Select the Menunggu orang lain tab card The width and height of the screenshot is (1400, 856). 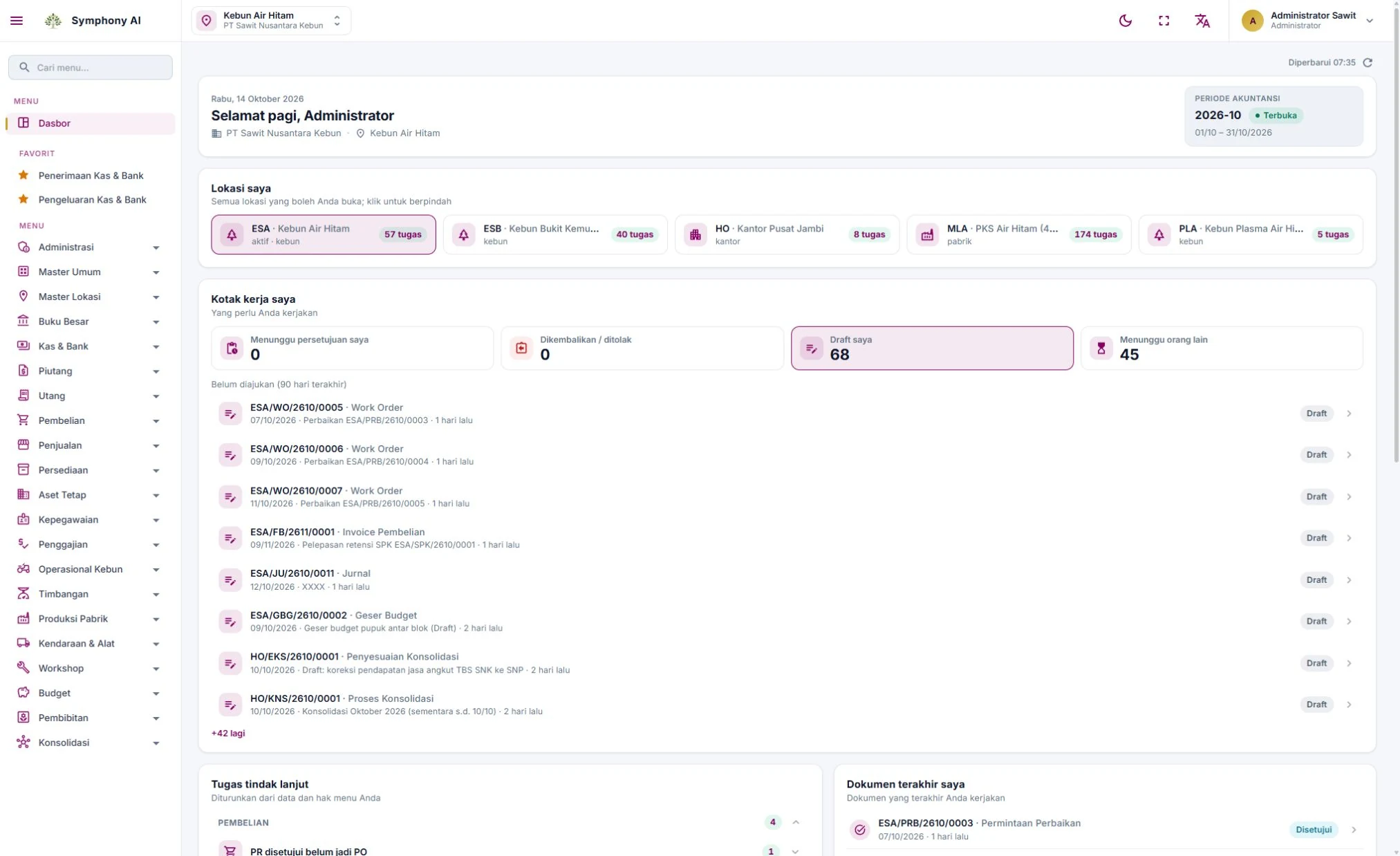1222,348
